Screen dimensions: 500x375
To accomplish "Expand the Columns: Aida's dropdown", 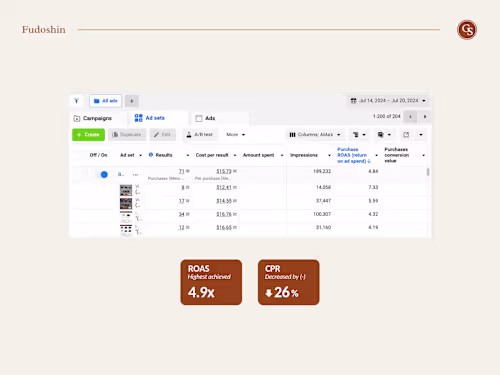I will pos(315,135).
